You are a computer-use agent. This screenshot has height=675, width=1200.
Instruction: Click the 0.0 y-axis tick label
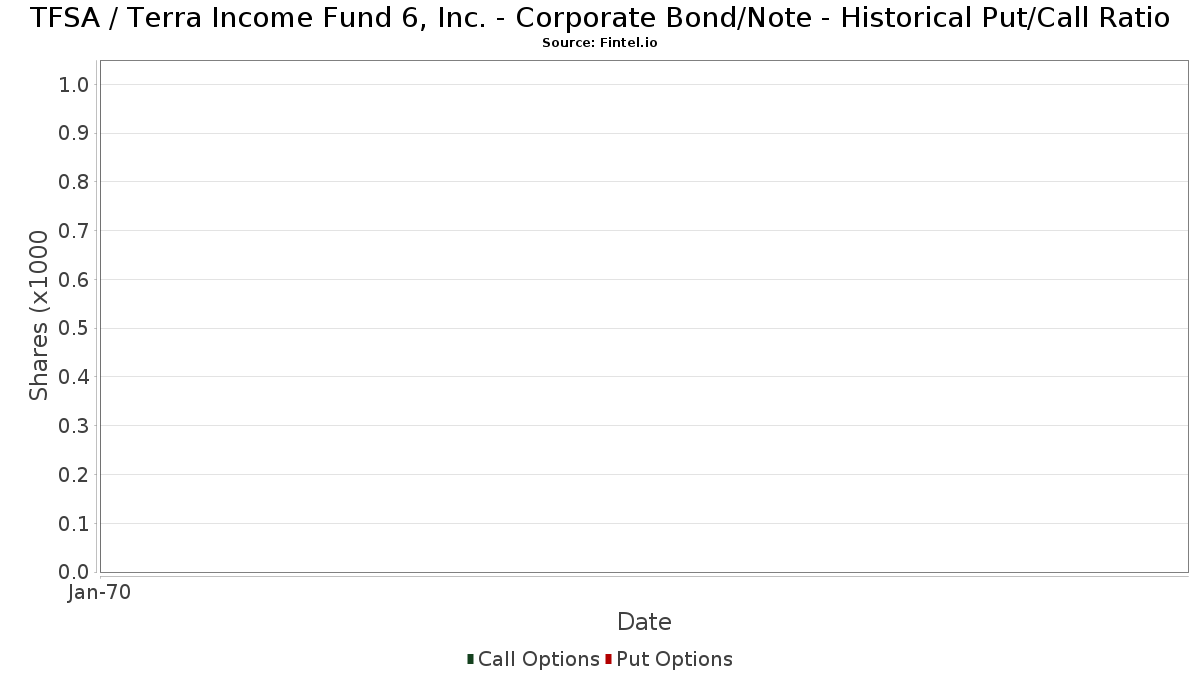point(75,572)
